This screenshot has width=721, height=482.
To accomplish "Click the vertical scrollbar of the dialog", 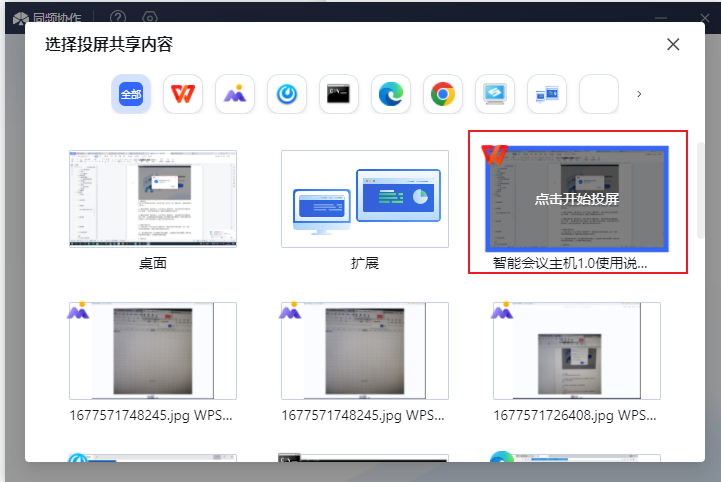I will 700,190.
